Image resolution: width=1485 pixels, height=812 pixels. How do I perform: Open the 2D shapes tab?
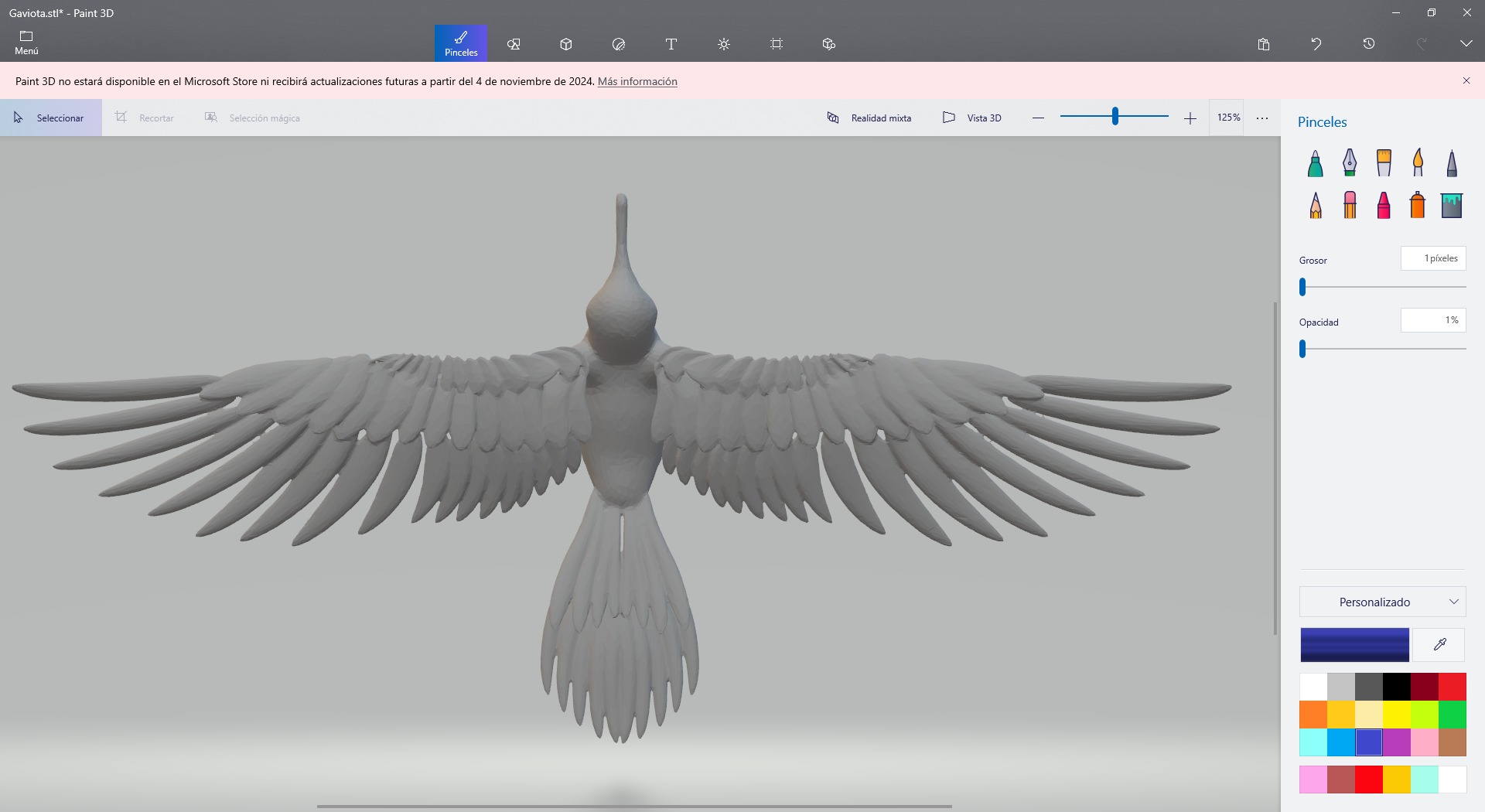514,43
